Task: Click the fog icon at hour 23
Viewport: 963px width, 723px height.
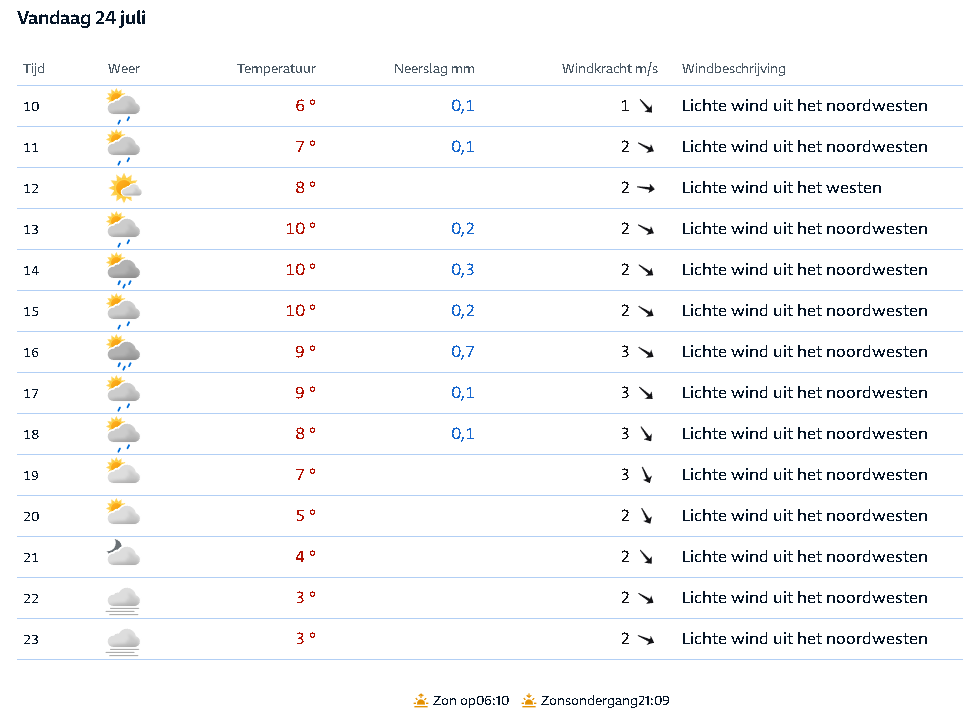Action: [x=123, y=642]
